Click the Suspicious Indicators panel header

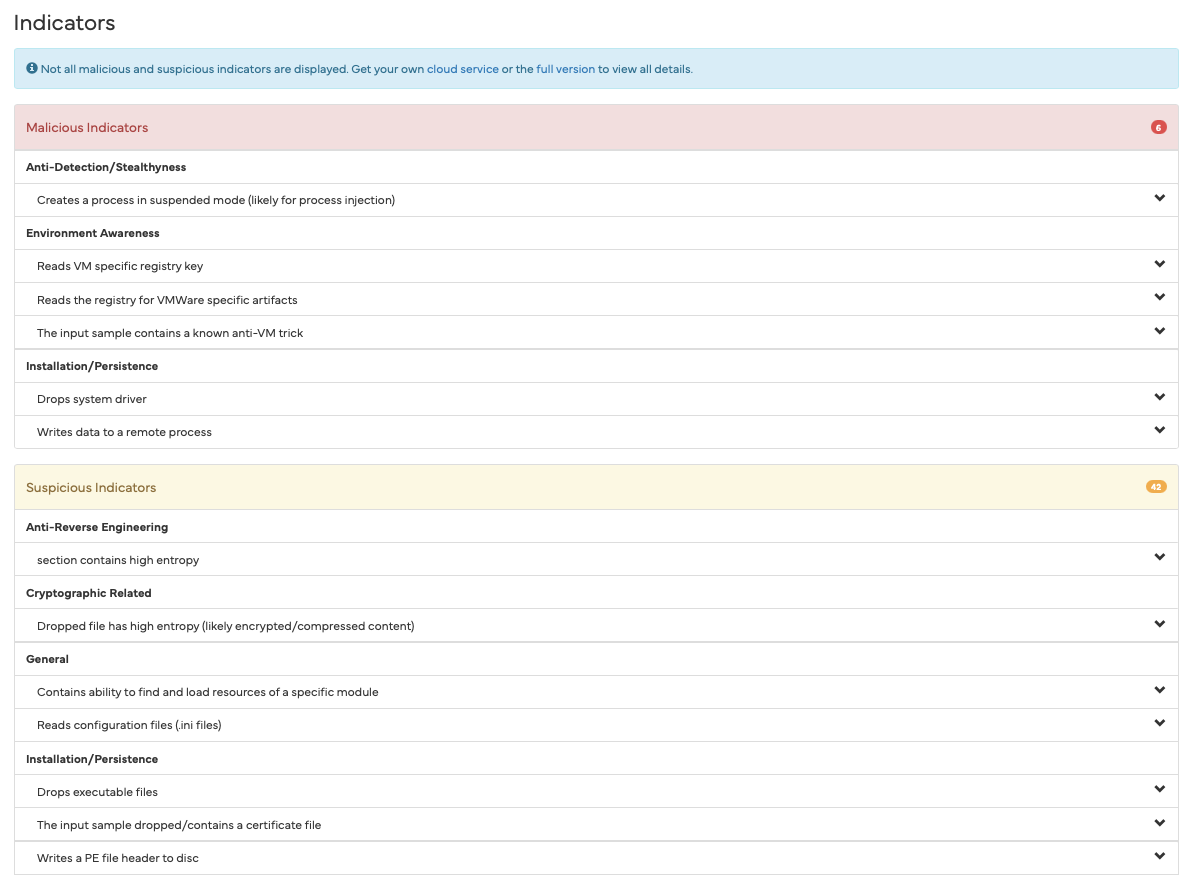tap(91, 488)
